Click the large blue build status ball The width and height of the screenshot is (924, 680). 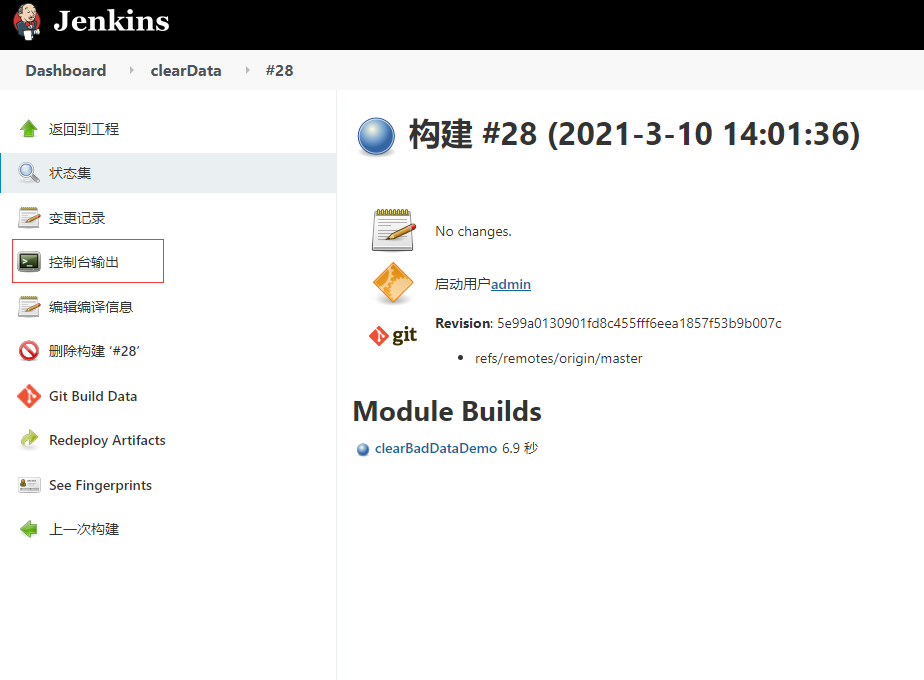[x=376, y=137]
